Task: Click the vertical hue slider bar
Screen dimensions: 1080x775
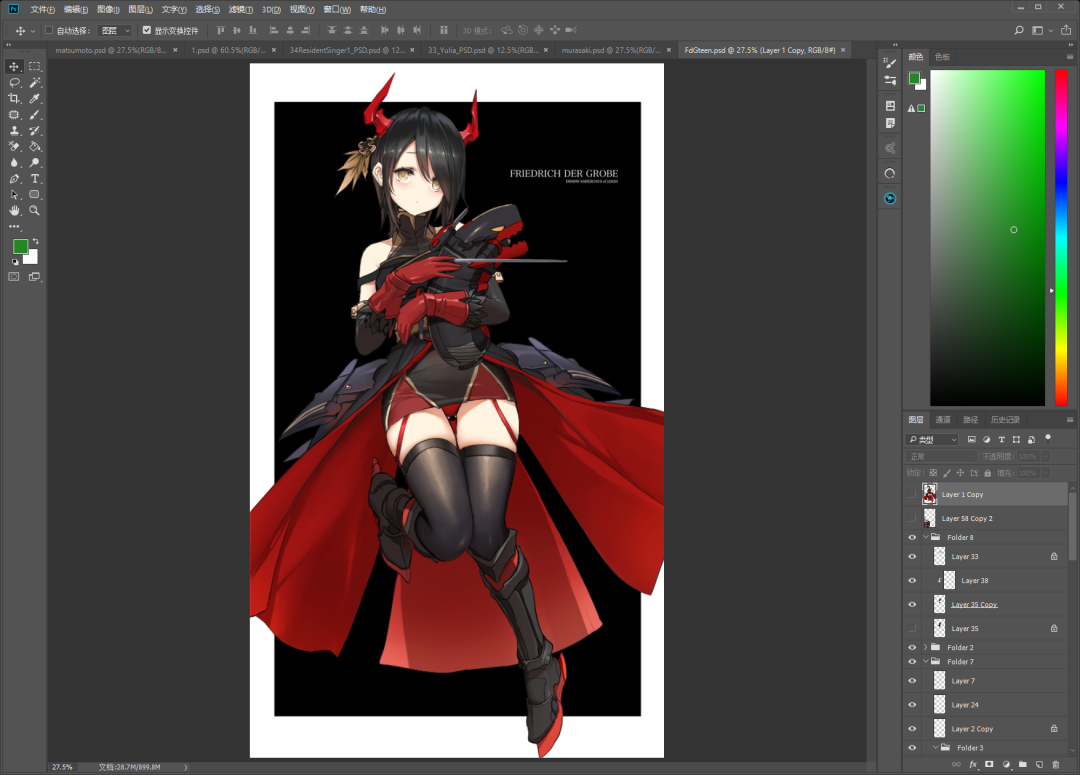Action: point(1061,238)
